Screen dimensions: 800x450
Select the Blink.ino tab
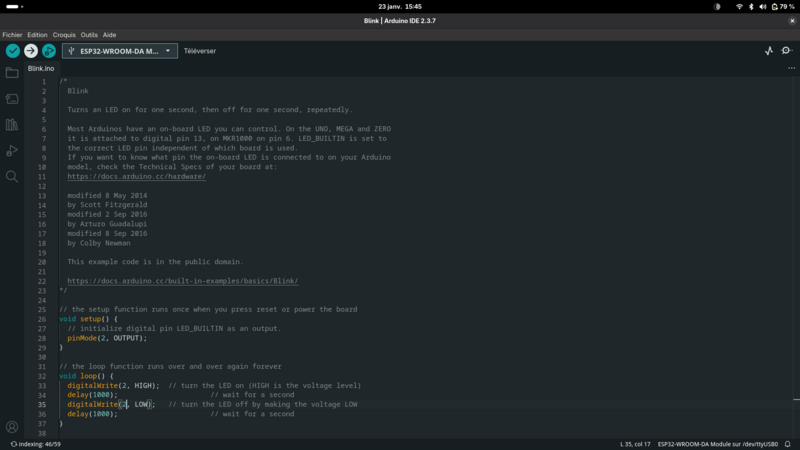pos(41,68)
